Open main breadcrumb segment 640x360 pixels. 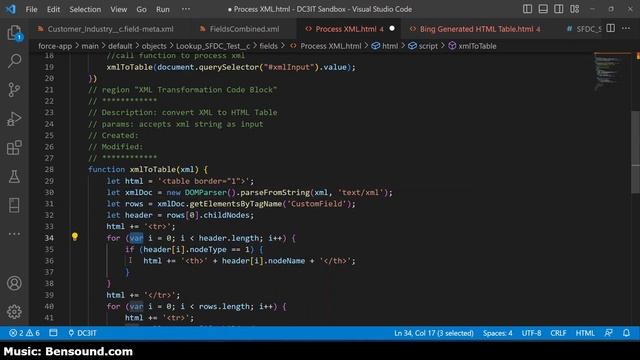pyautogui.click(x=90, y=46)
